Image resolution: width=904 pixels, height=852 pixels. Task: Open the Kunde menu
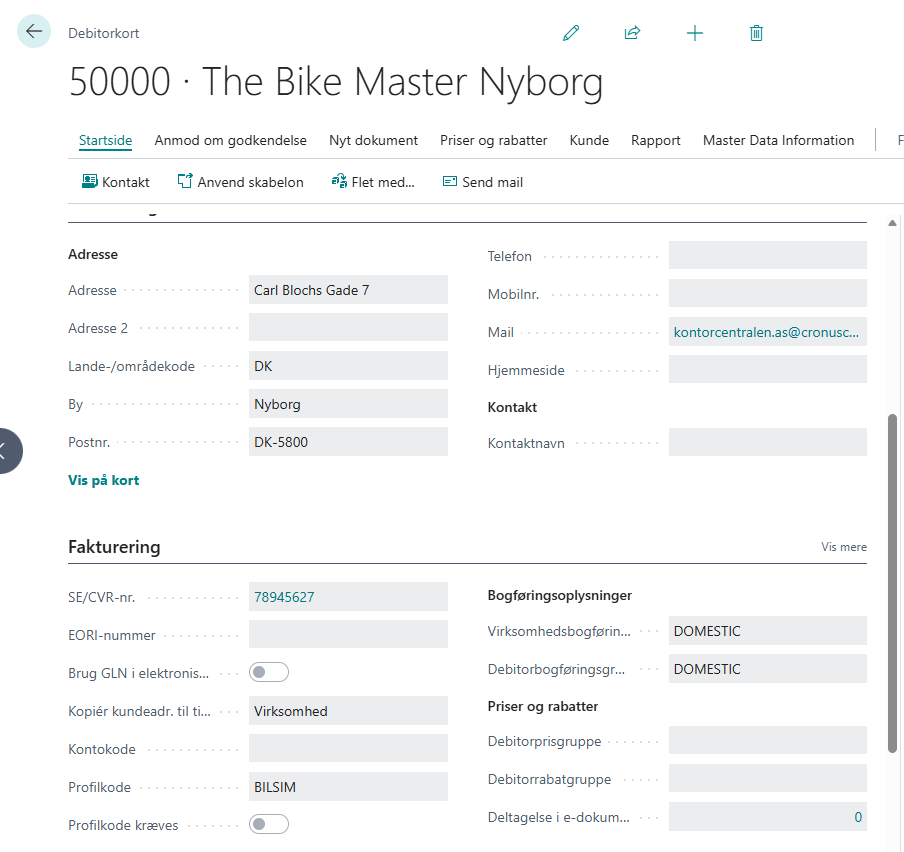[x=589, y=140]
